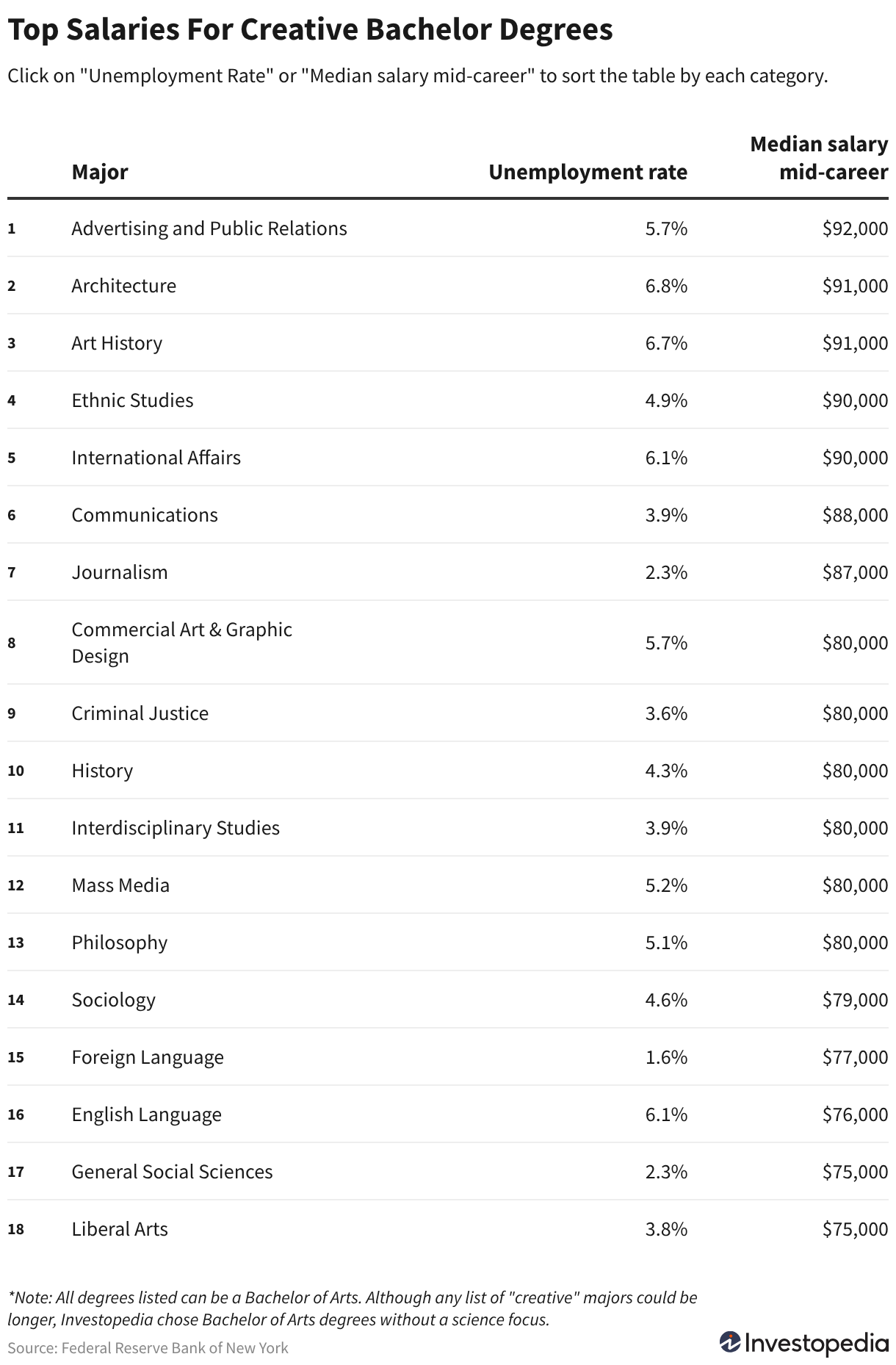Click Journalism's 2.3% unemployment value
This screenshot has width=896, height=1365.
[666, 572]
